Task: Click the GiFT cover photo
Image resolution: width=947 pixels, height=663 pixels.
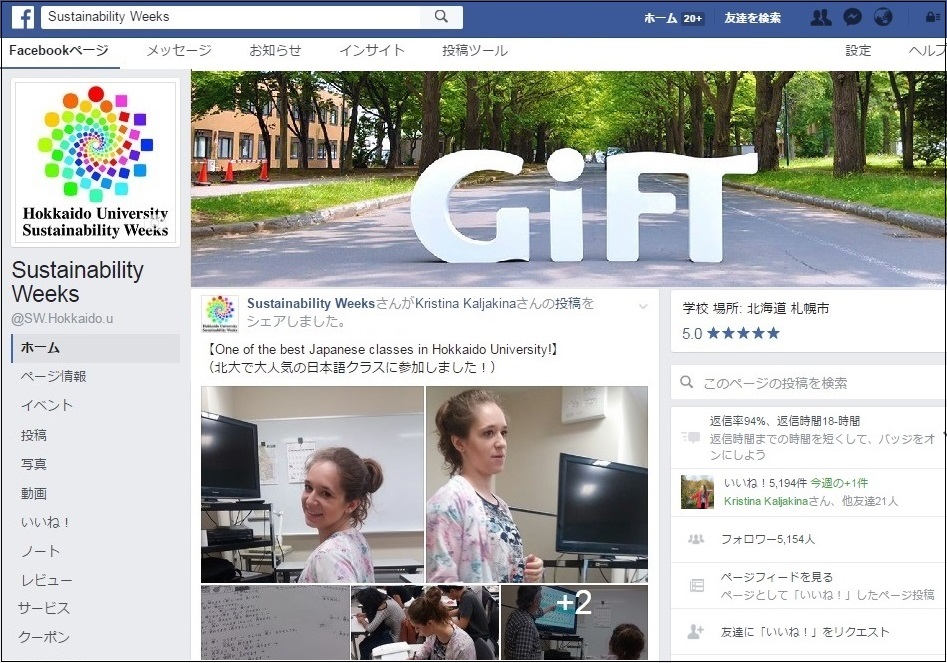Action: click(x=568, y=179)
